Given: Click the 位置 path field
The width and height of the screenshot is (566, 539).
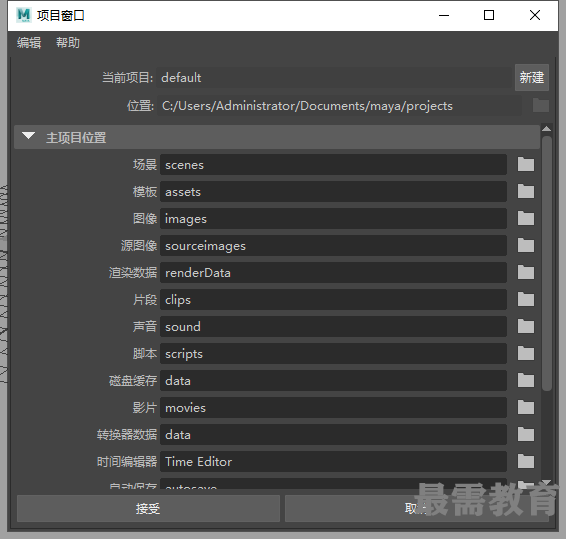Looking at the screenshot, I should tap(339, 106).
